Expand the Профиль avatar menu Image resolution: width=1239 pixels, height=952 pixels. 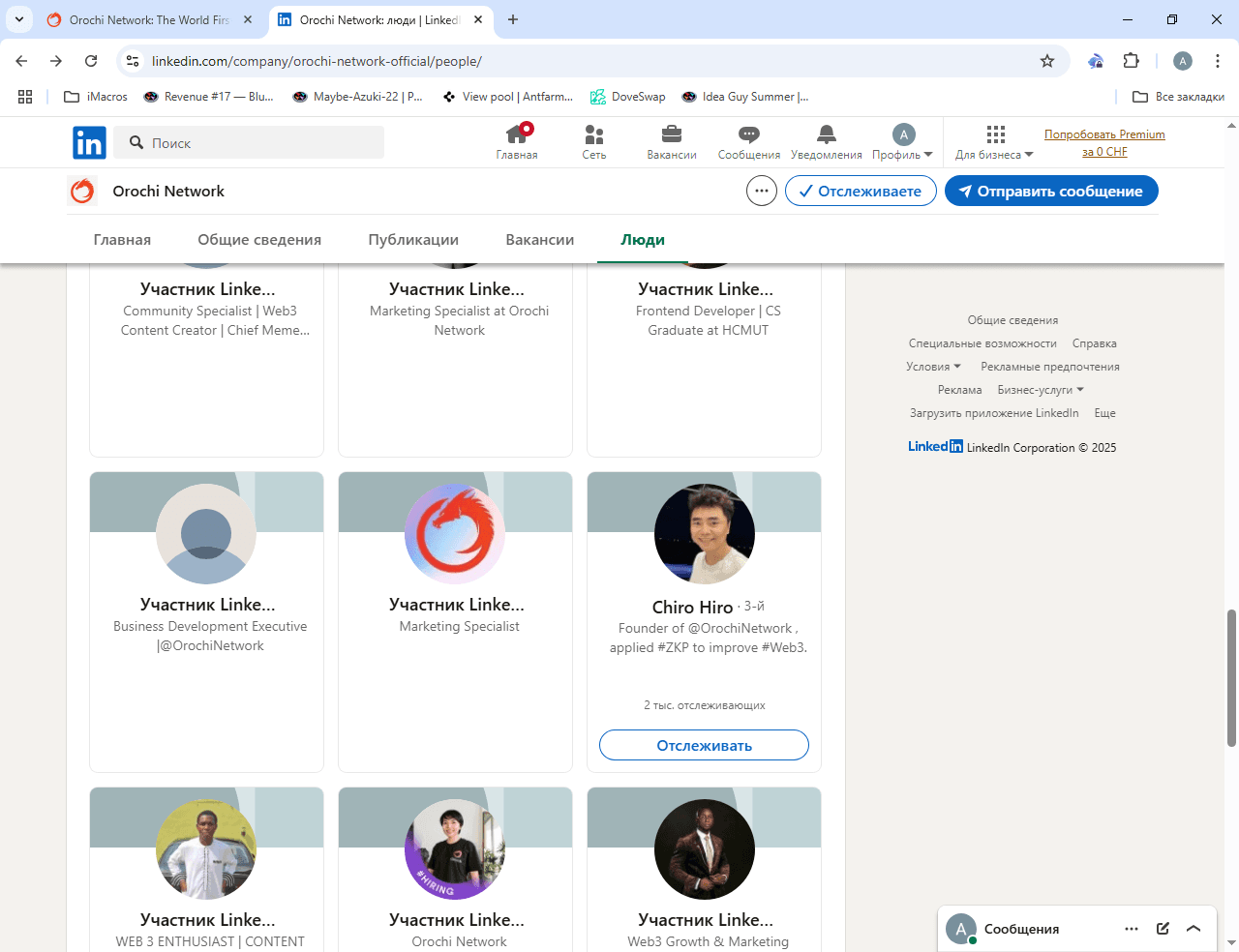(902, 142)
